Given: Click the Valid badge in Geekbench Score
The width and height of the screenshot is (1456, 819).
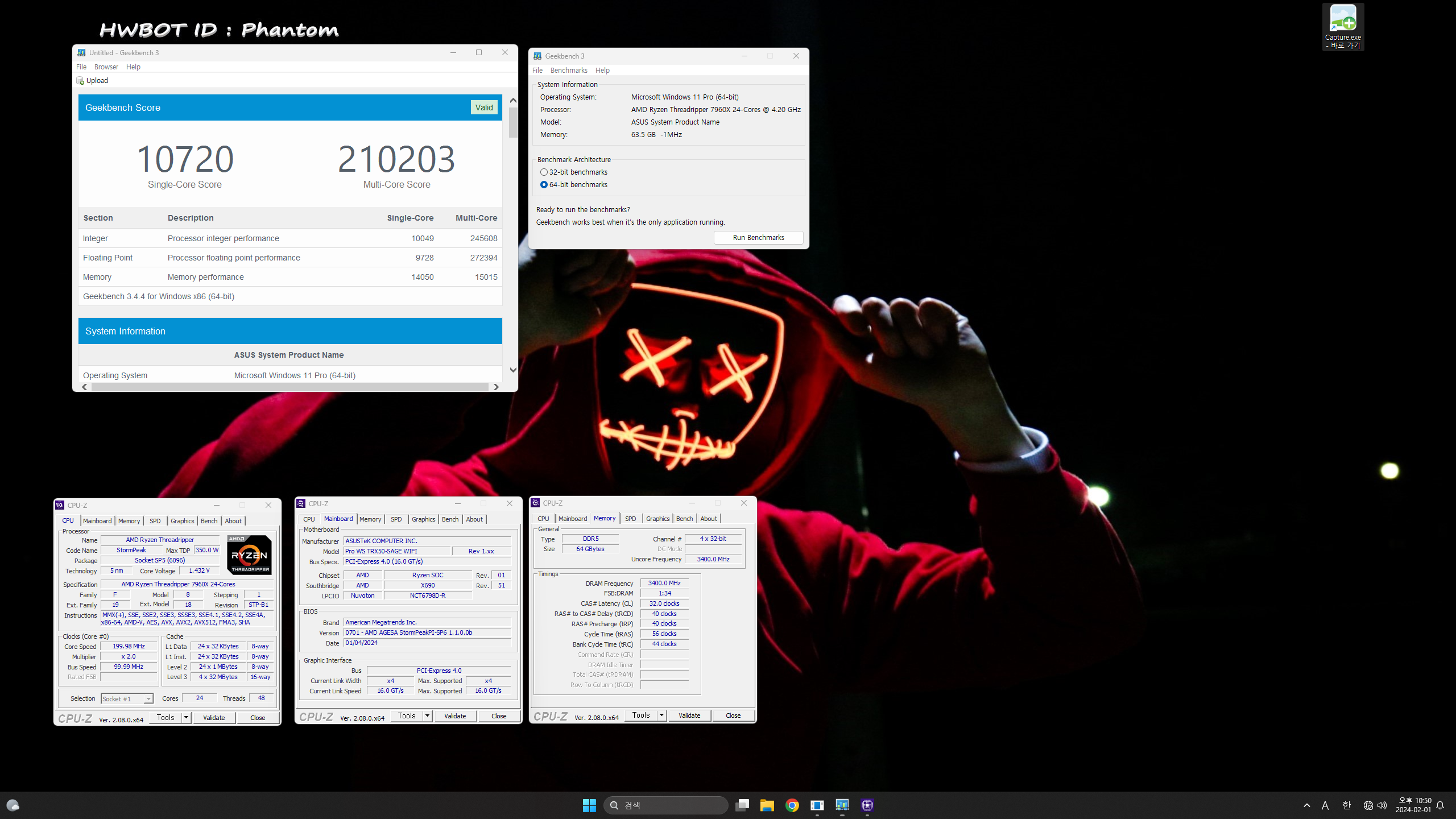Looking at the screenshot, I should pyautogui.click(x=484, y=107).
